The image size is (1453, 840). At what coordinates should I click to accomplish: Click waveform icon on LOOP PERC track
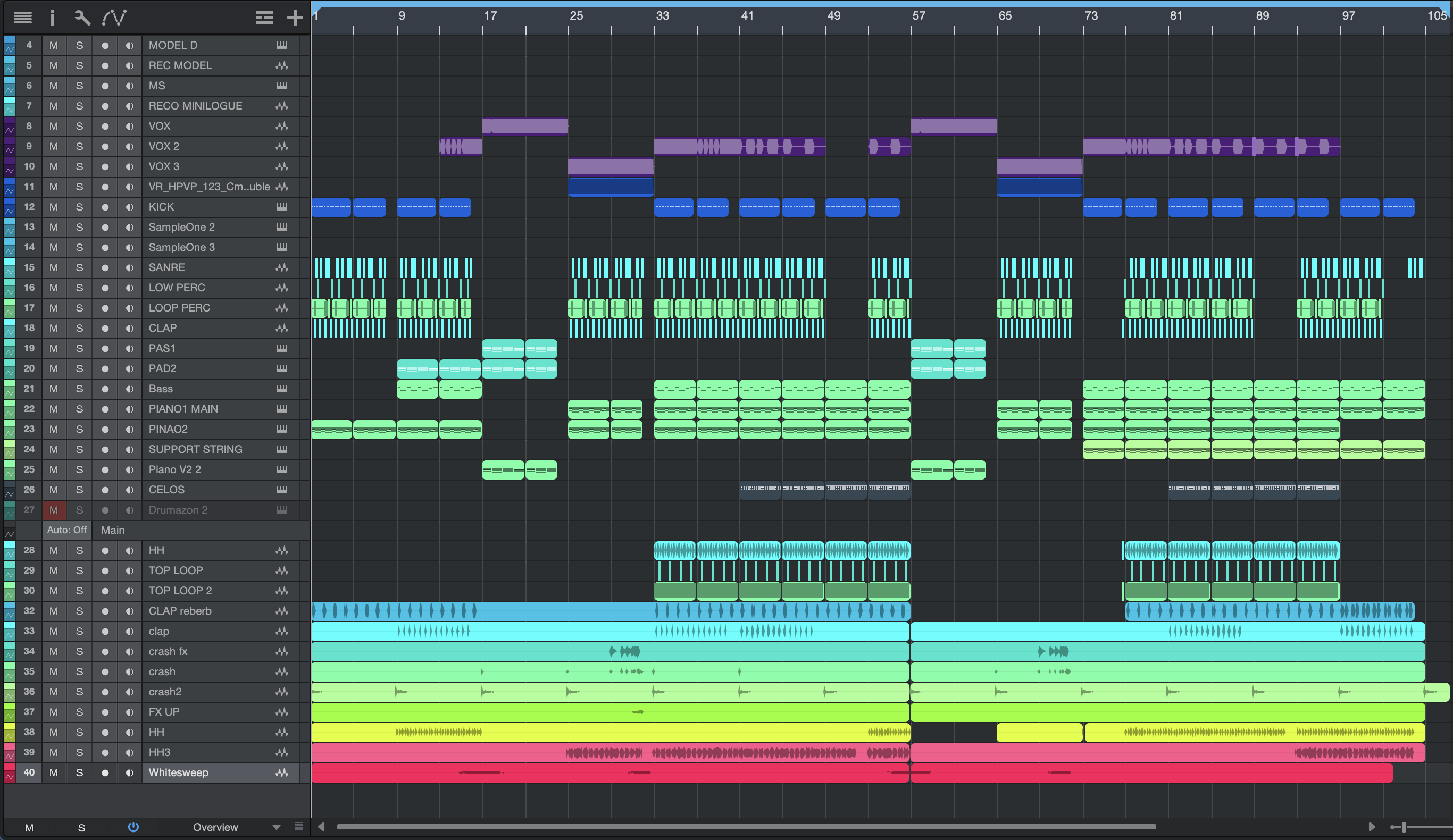[x=281, y=308]
